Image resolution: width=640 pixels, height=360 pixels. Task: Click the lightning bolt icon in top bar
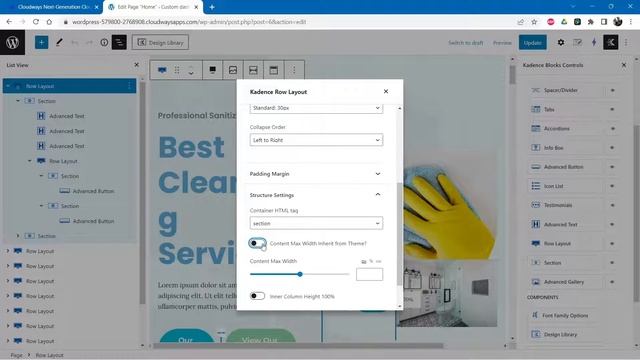594,42
